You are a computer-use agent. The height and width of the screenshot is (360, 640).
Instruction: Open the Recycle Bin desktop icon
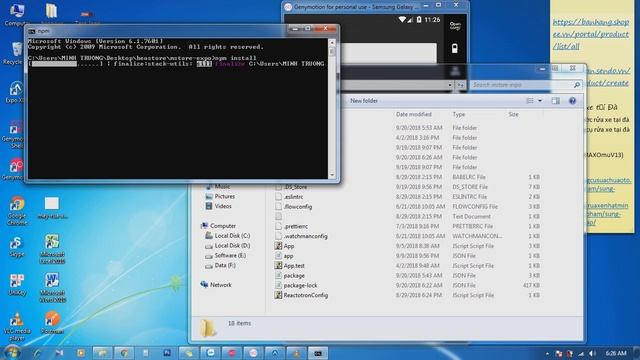pos(16,53)
